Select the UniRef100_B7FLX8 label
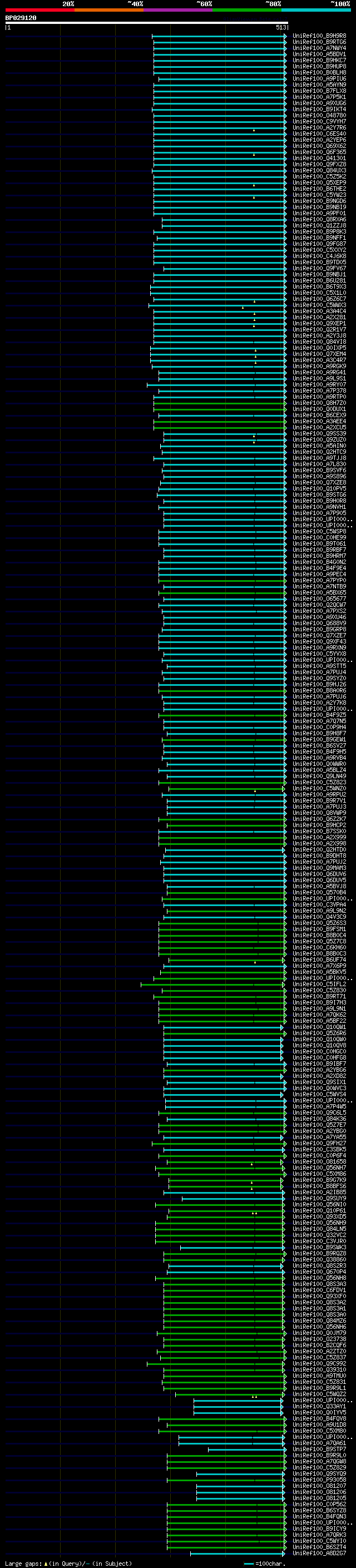This screenshot has height=1568, width=356. click(319, 91)
